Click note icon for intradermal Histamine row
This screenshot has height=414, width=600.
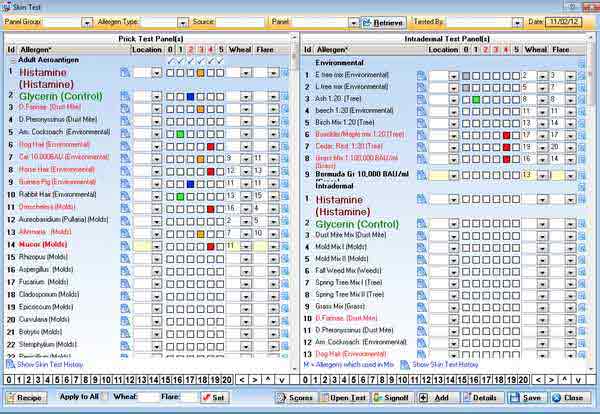(421, 199)
